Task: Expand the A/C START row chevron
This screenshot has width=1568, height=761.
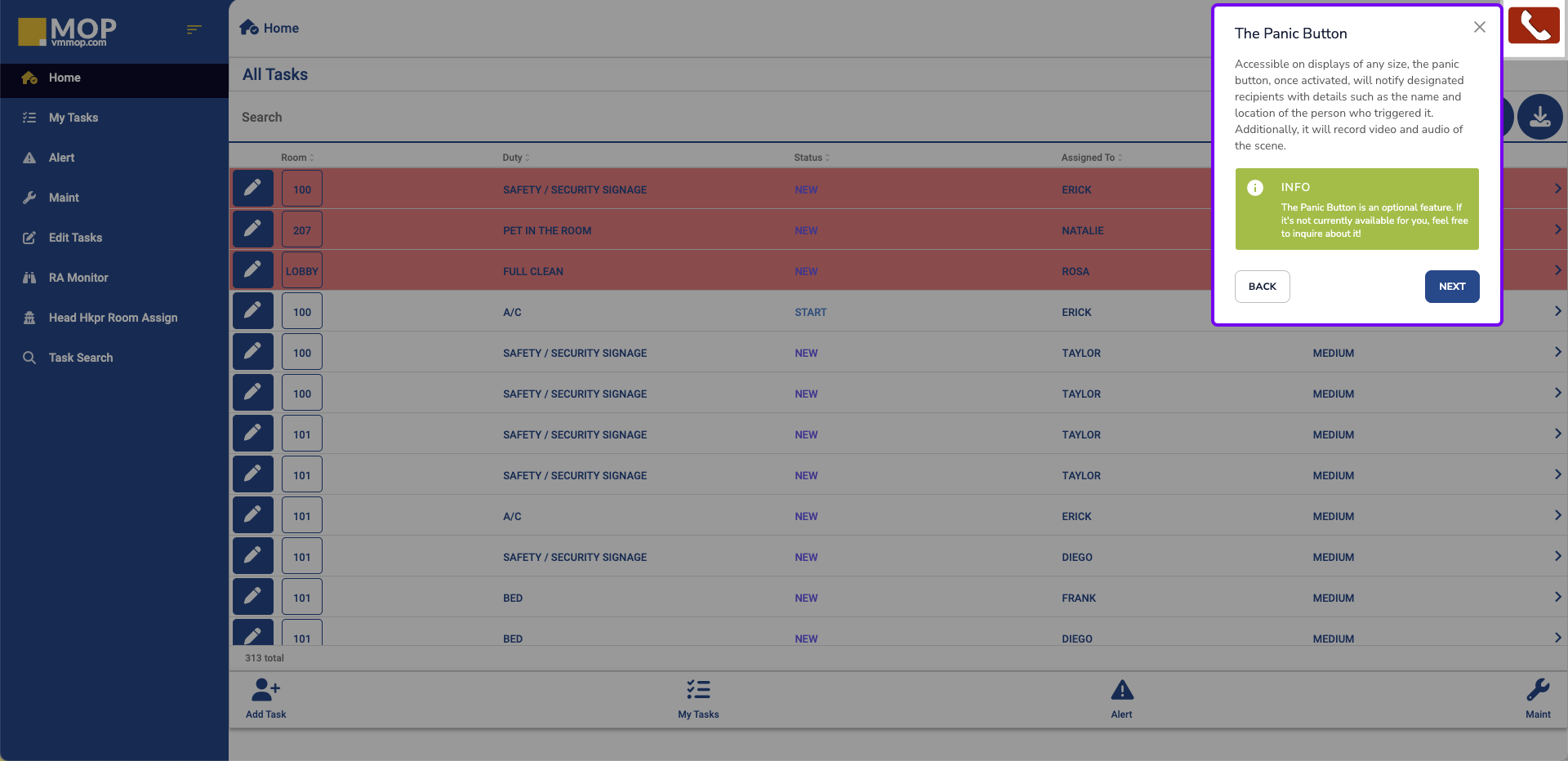Action: pos(1557,311)
